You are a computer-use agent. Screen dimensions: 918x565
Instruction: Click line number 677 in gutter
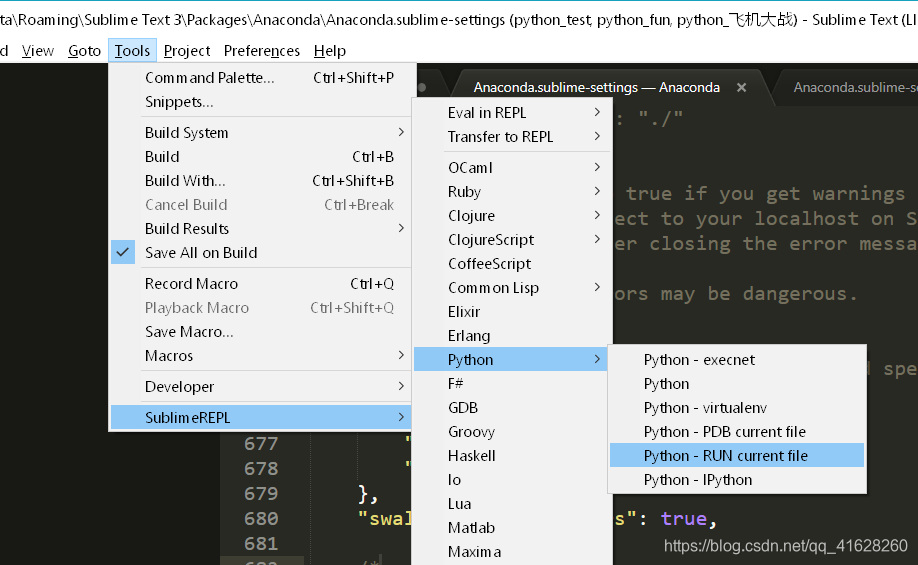tap(261, 444)
